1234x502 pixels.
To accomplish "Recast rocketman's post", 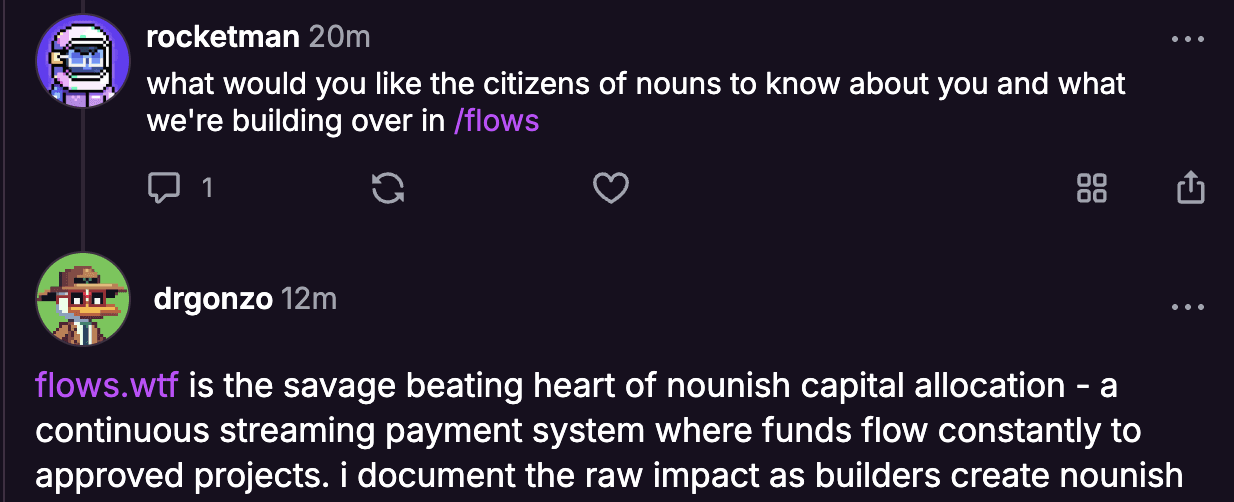I will coord(387,187).
